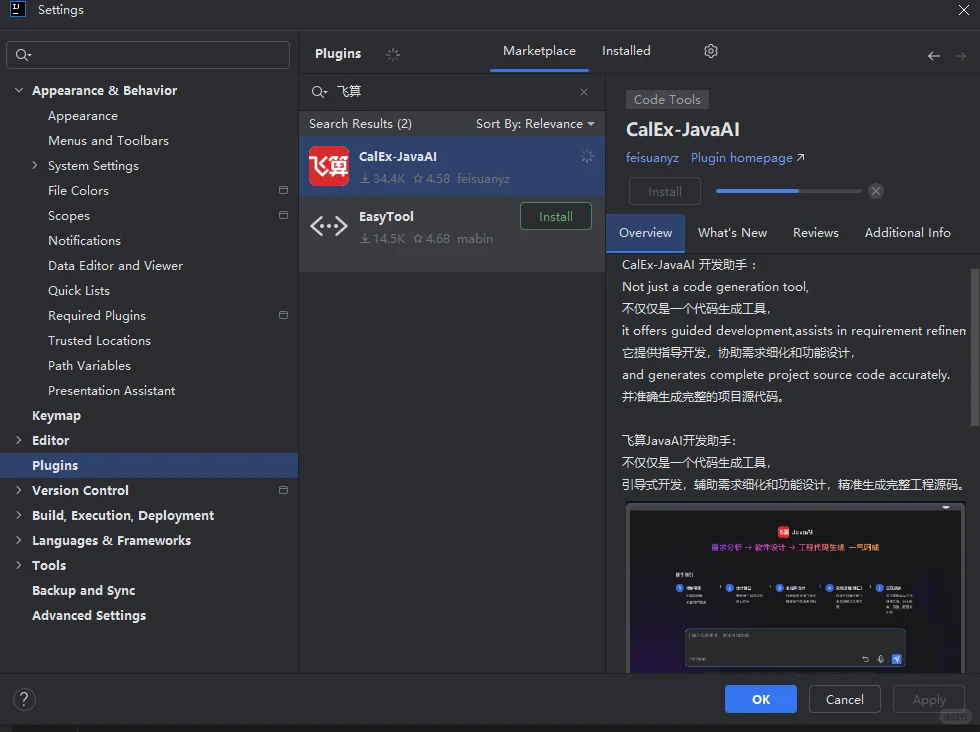The image size is (980, 732).
Task: Open Presentation Assistant settings
Action: point(111,391)
